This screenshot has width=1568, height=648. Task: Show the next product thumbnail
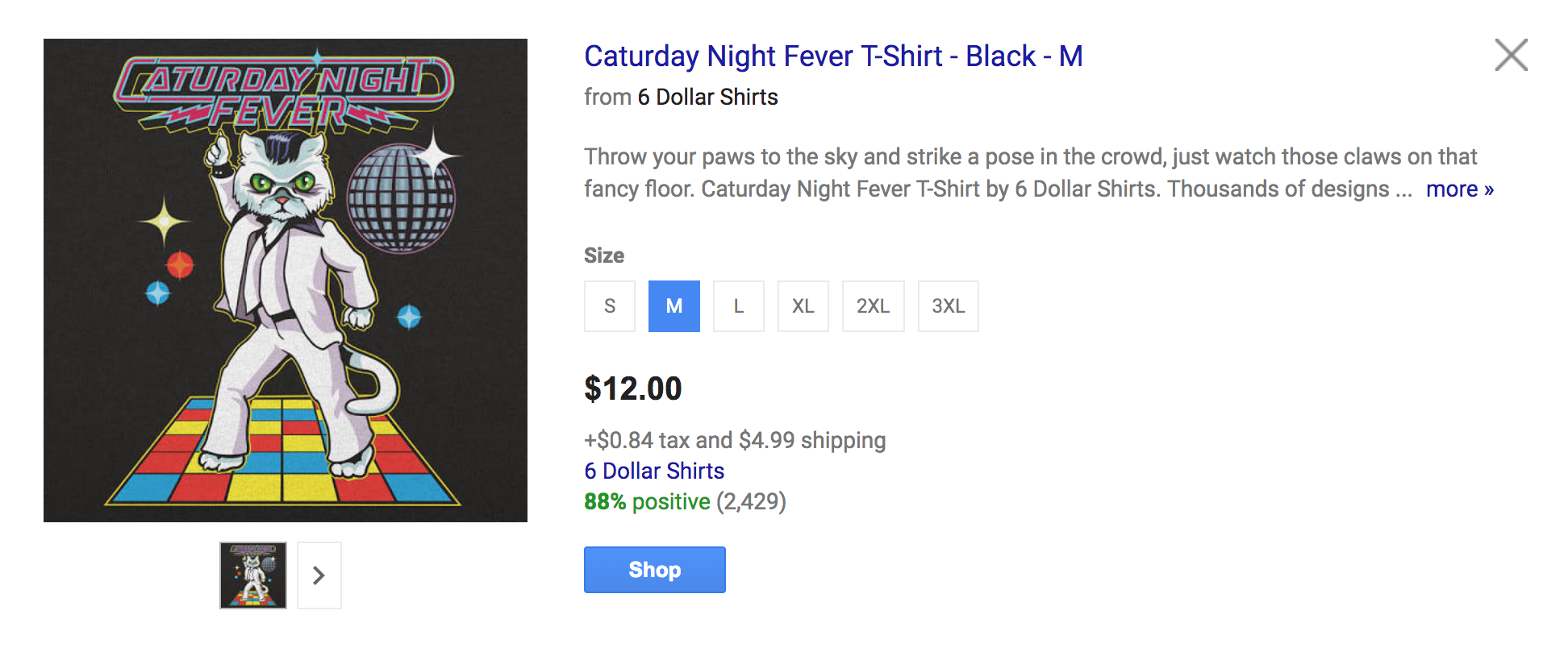pos(319,575)
